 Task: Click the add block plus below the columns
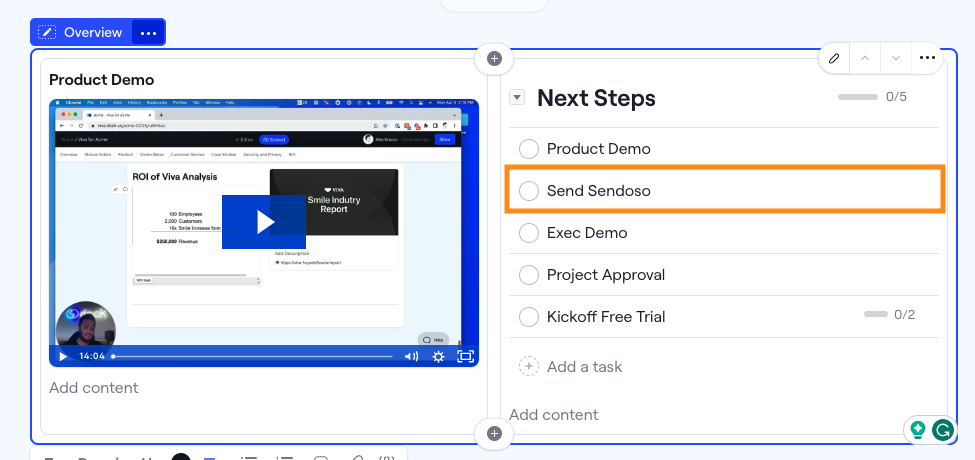point(494,433)
